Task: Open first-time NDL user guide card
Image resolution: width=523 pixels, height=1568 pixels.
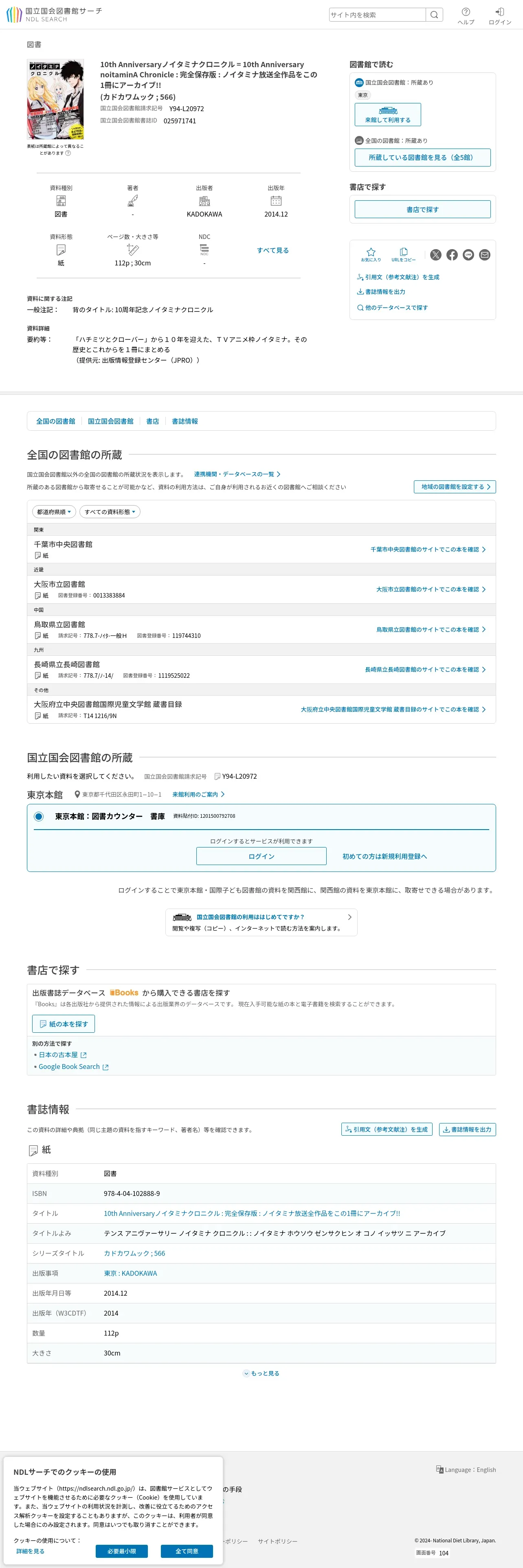Action: tap(261, 922)
